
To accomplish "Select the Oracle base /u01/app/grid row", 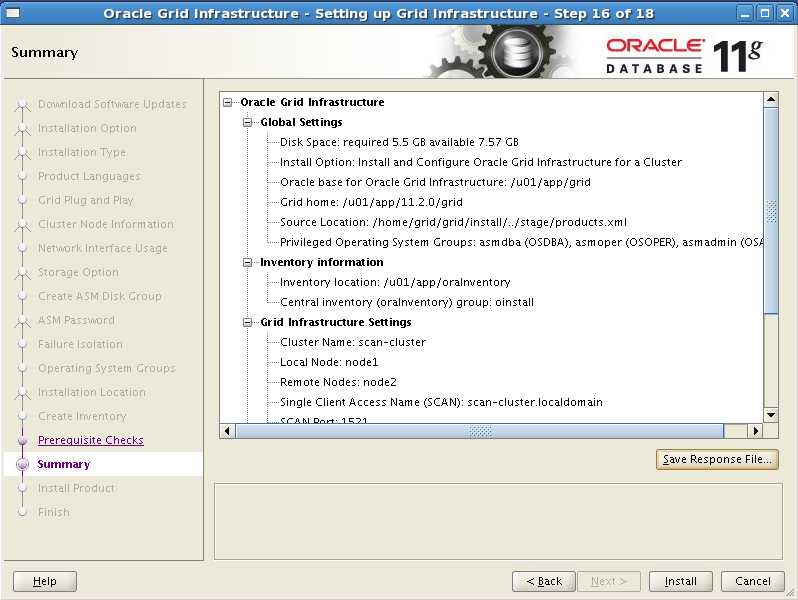I will (x=435, y=182).
